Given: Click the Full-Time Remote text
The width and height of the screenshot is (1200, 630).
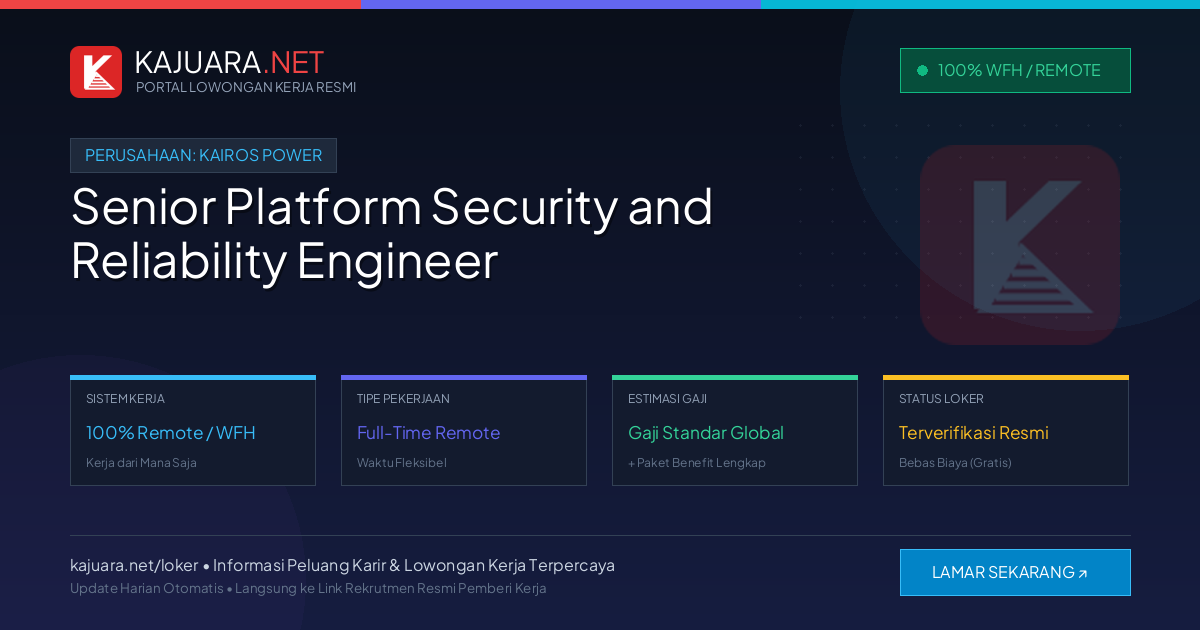Looking at the screenshot, I should tap(428, 433).
